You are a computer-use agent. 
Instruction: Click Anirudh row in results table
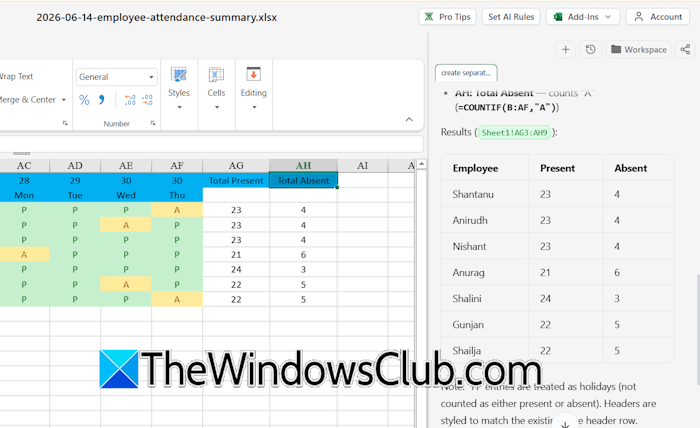click(557, 220)
